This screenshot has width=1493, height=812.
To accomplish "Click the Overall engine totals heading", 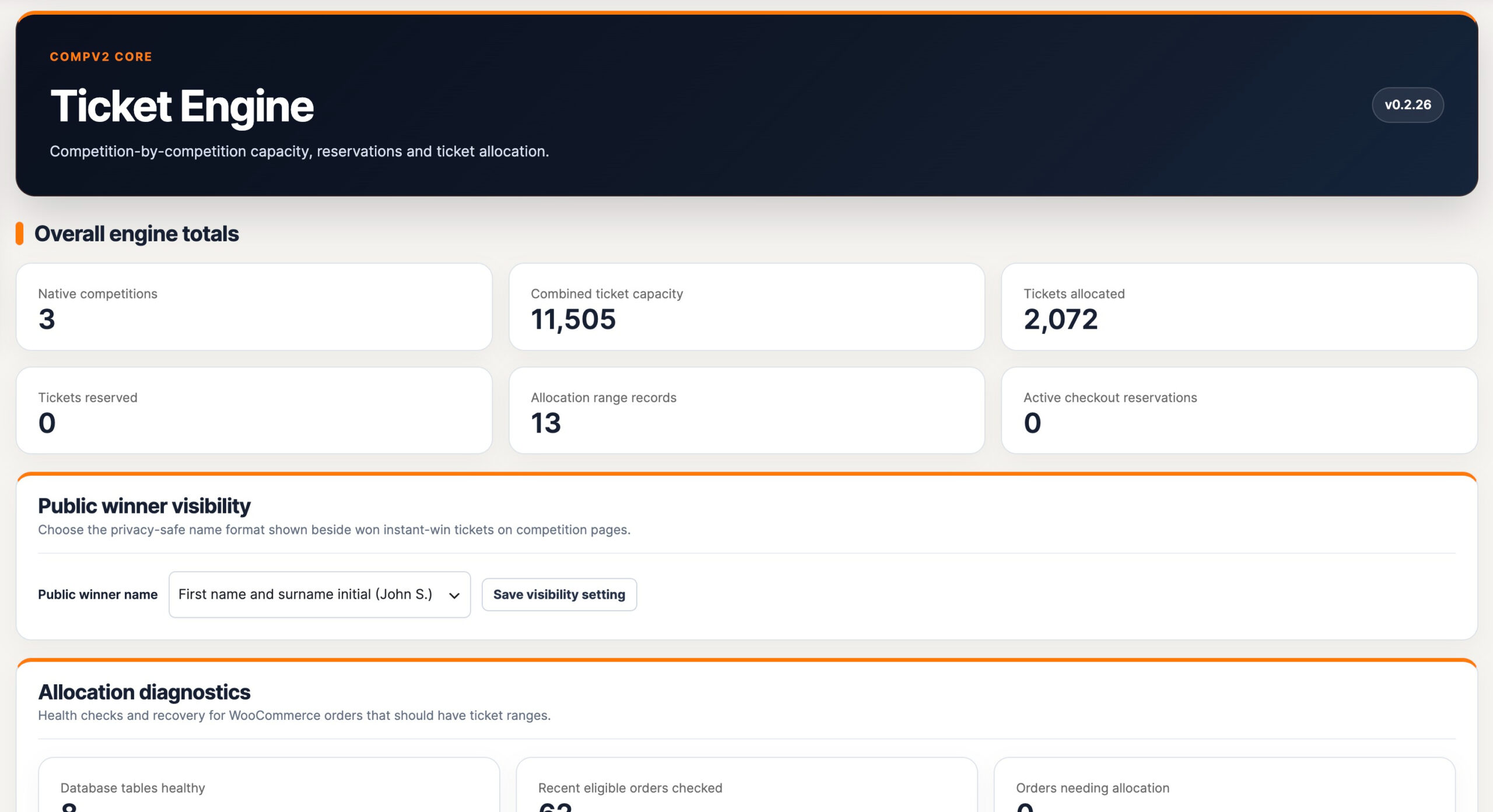I will click(x=136, y=234).
